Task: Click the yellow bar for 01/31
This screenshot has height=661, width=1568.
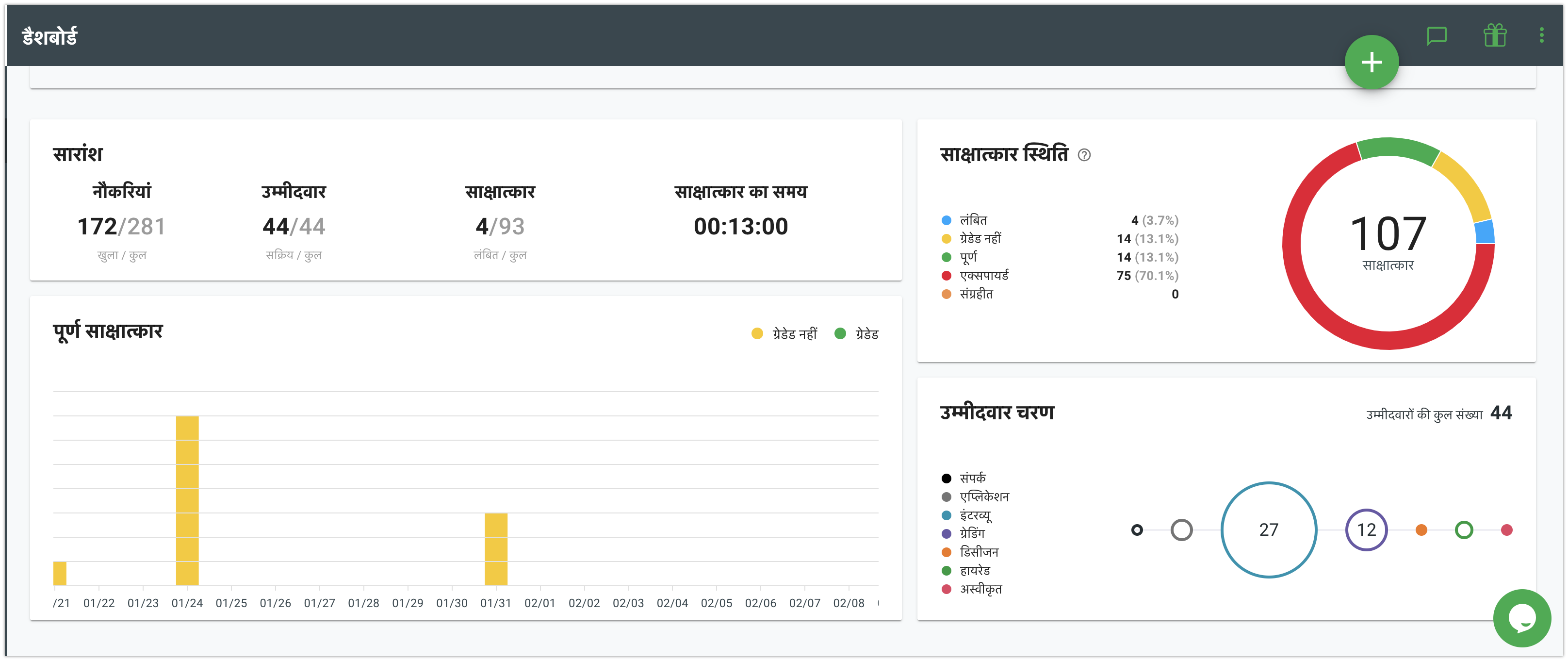Action: 495,549
